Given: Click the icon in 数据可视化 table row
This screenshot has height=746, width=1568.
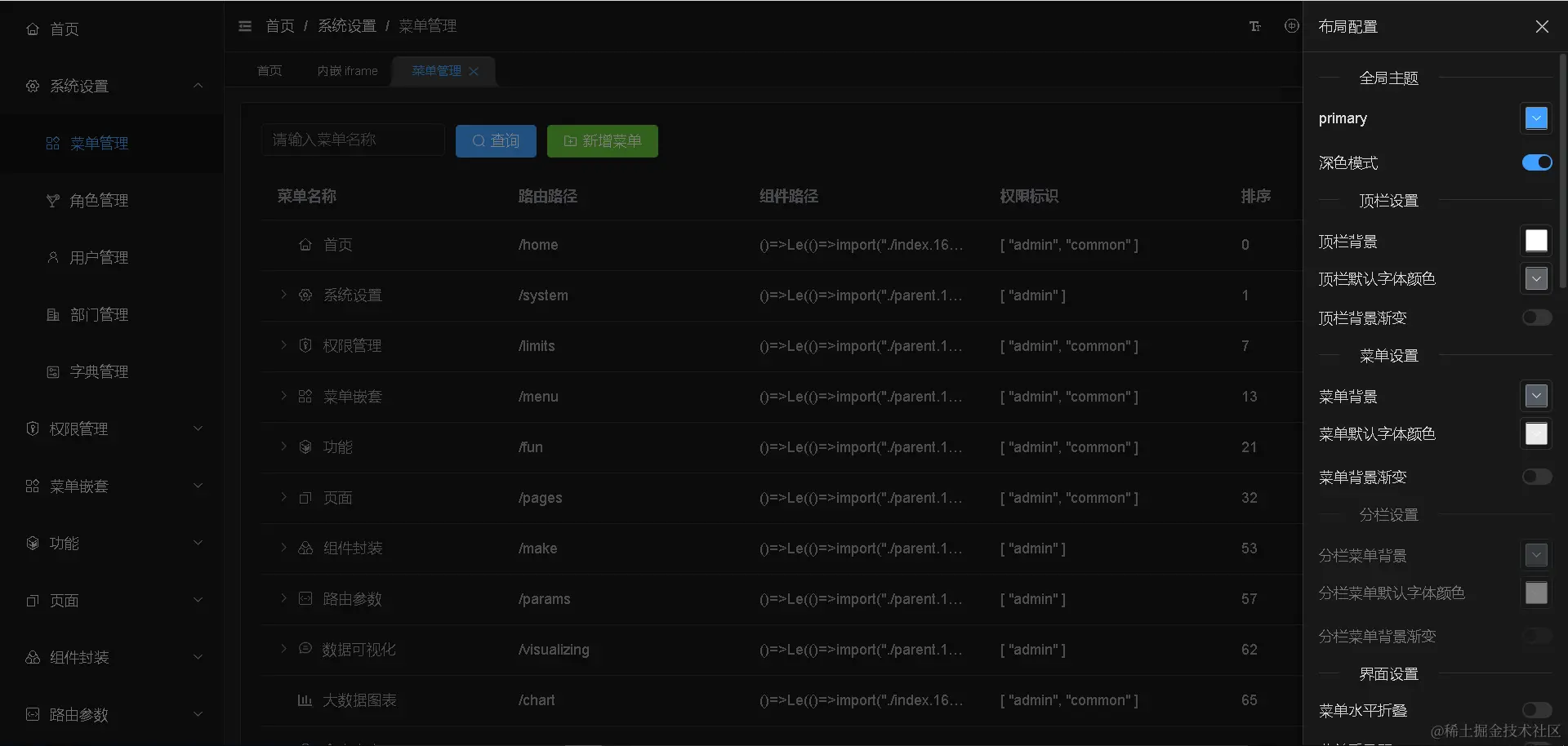Looking at the screenshot, I should [x=305, y=649].
